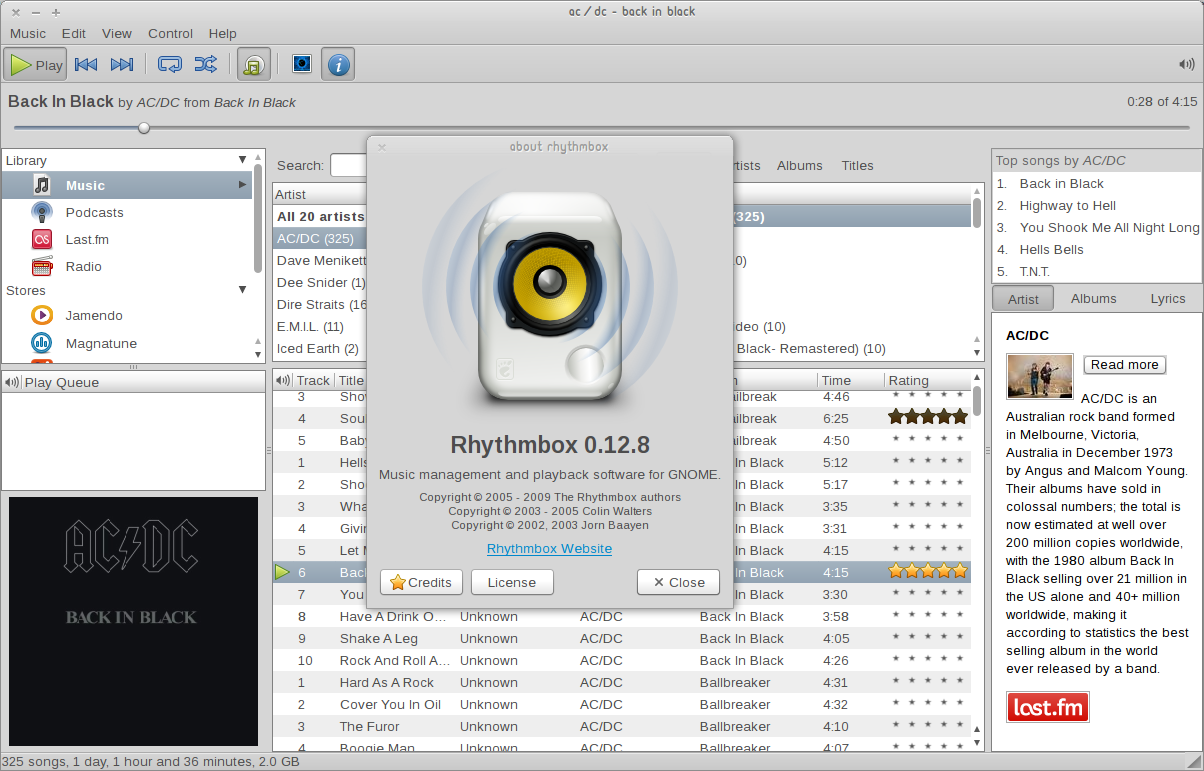Close the About Rhythmbox dialog
Viewport: 1204px width, 771px height.
[678, 582]
